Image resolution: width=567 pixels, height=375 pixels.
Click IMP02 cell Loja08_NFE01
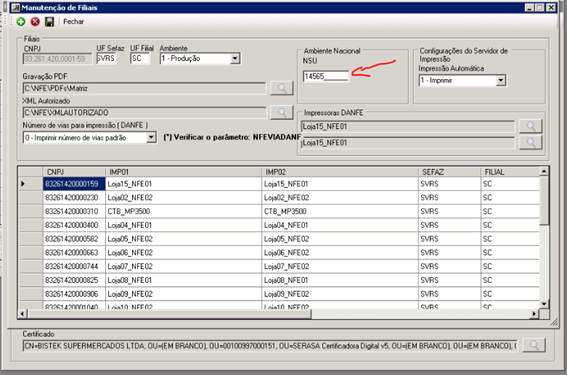pos(340,280)
